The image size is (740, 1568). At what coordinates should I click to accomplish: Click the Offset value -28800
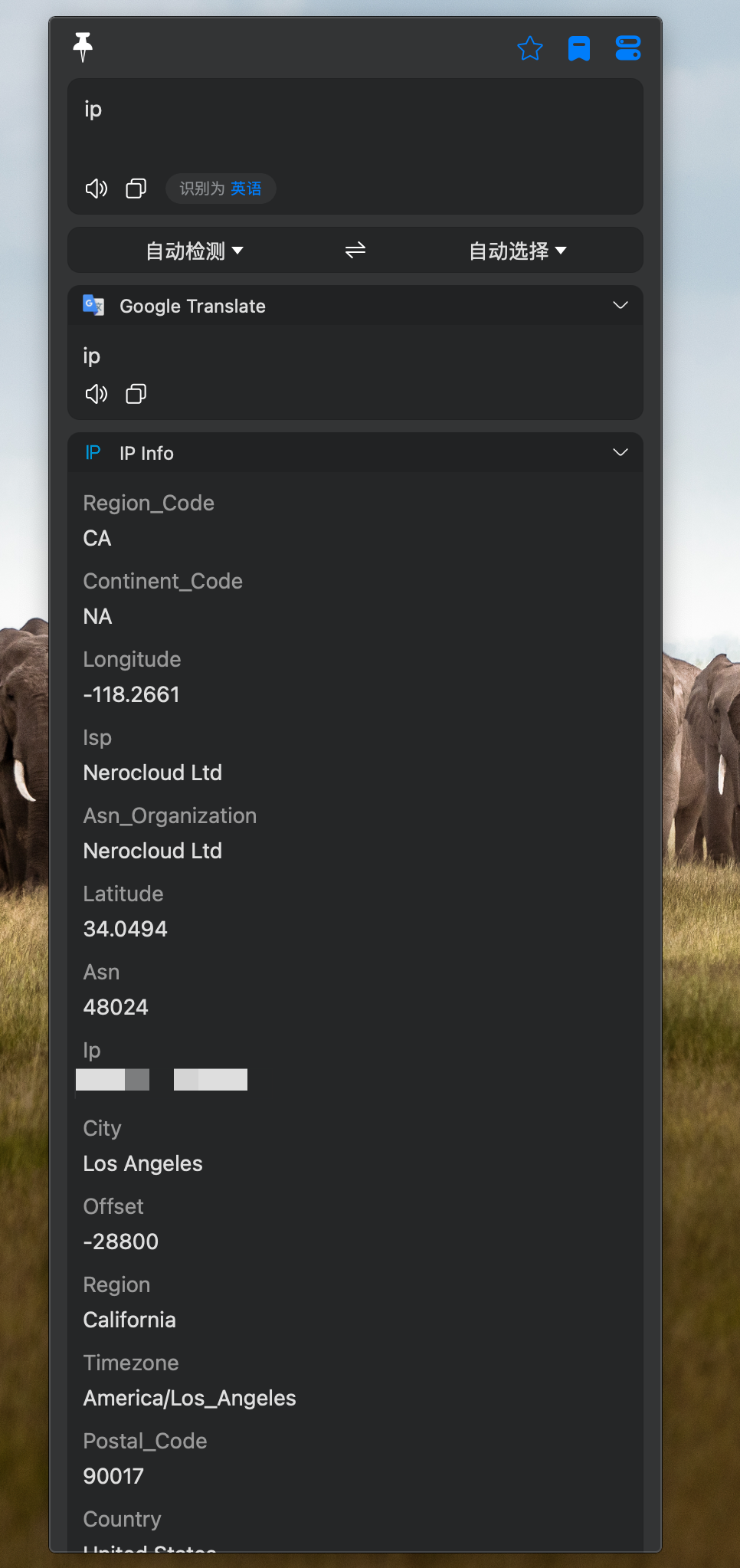(x=120, y=1242)
